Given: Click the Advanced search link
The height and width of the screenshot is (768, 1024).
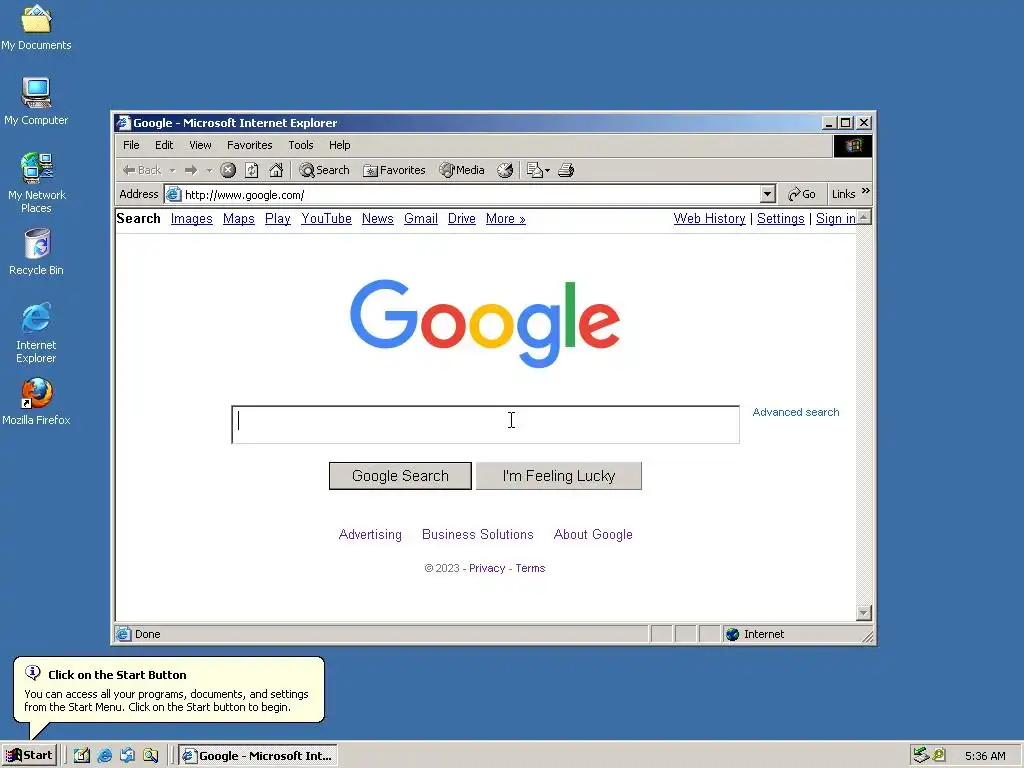Looking at the screenshot, I should [x=795, y=412].
